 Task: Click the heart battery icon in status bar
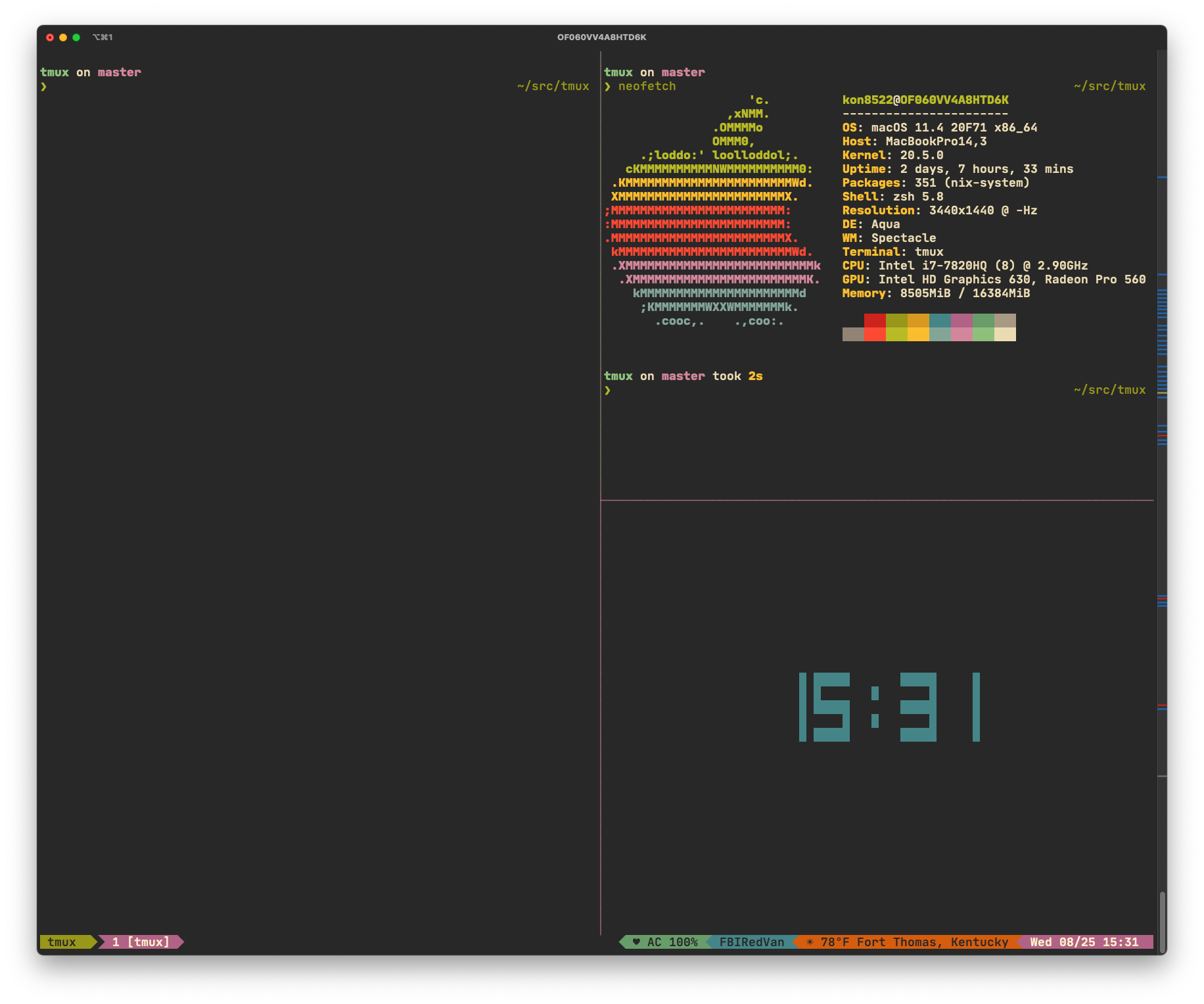coord(636,942)
